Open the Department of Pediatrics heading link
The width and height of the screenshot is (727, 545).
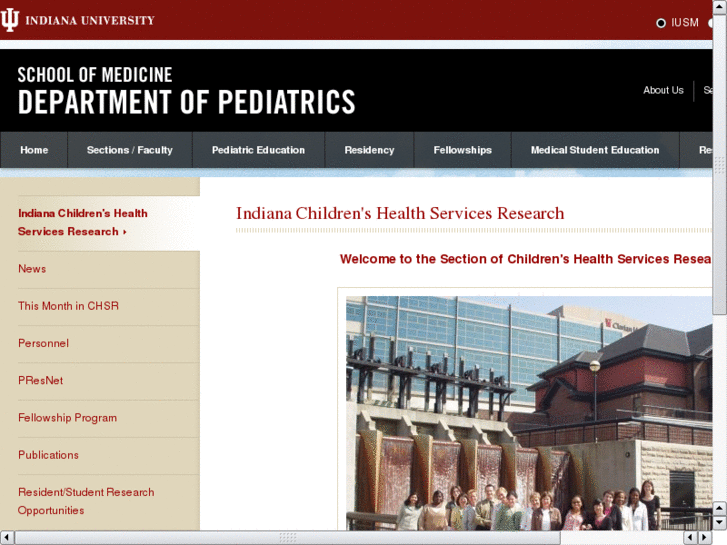click(186, 102)
